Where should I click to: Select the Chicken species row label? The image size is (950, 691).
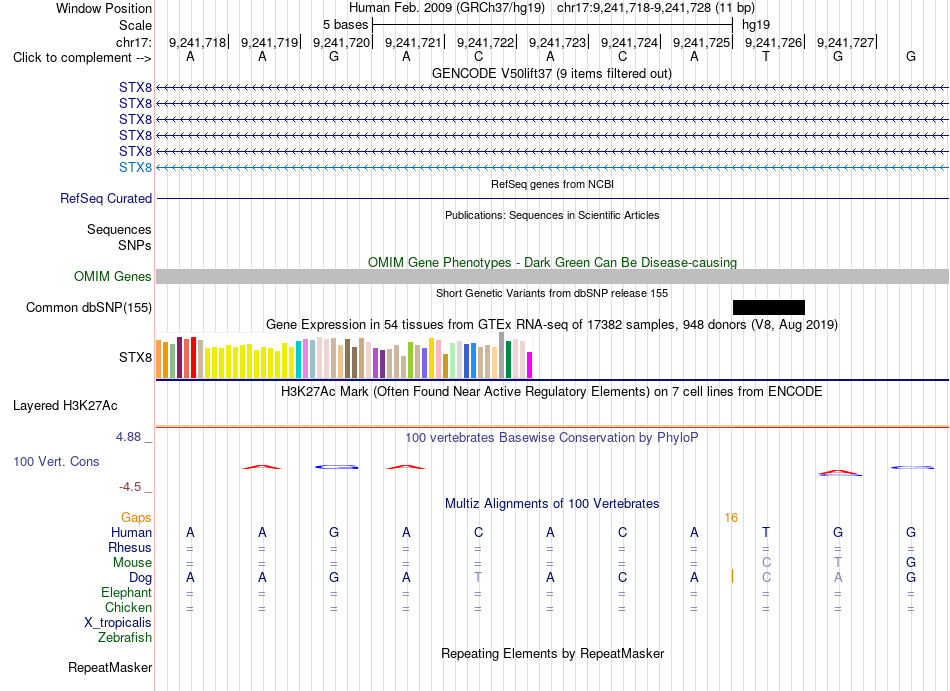coord(128,607)
